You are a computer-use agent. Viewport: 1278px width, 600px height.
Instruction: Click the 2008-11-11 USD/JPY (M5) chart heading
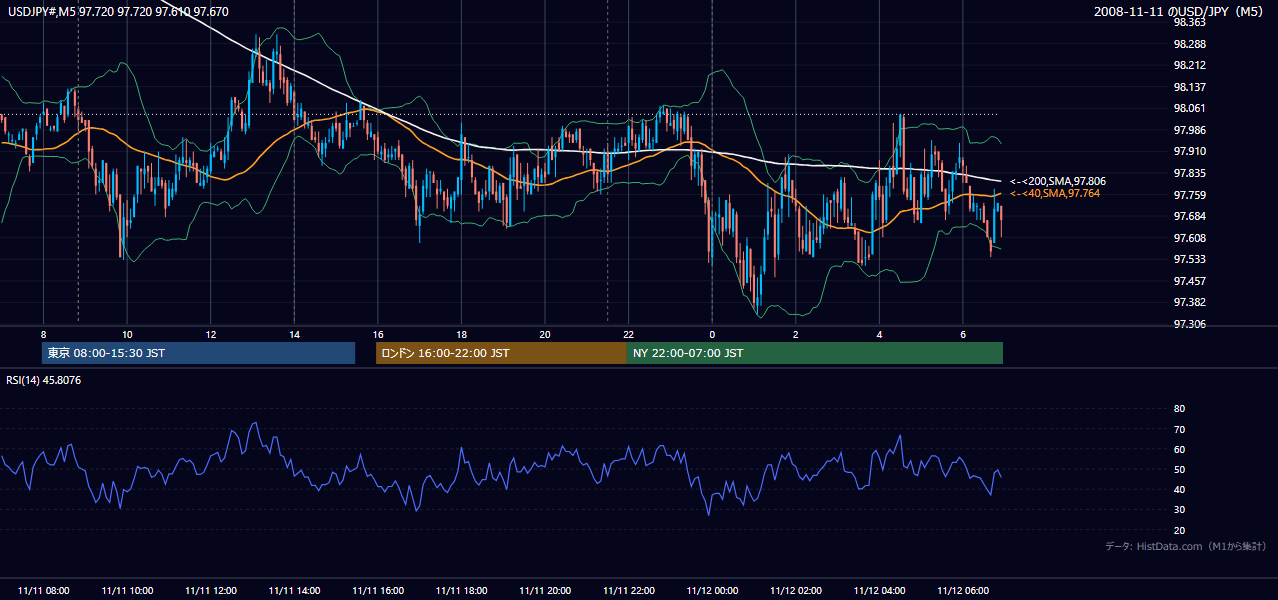tap(1180, 11)
